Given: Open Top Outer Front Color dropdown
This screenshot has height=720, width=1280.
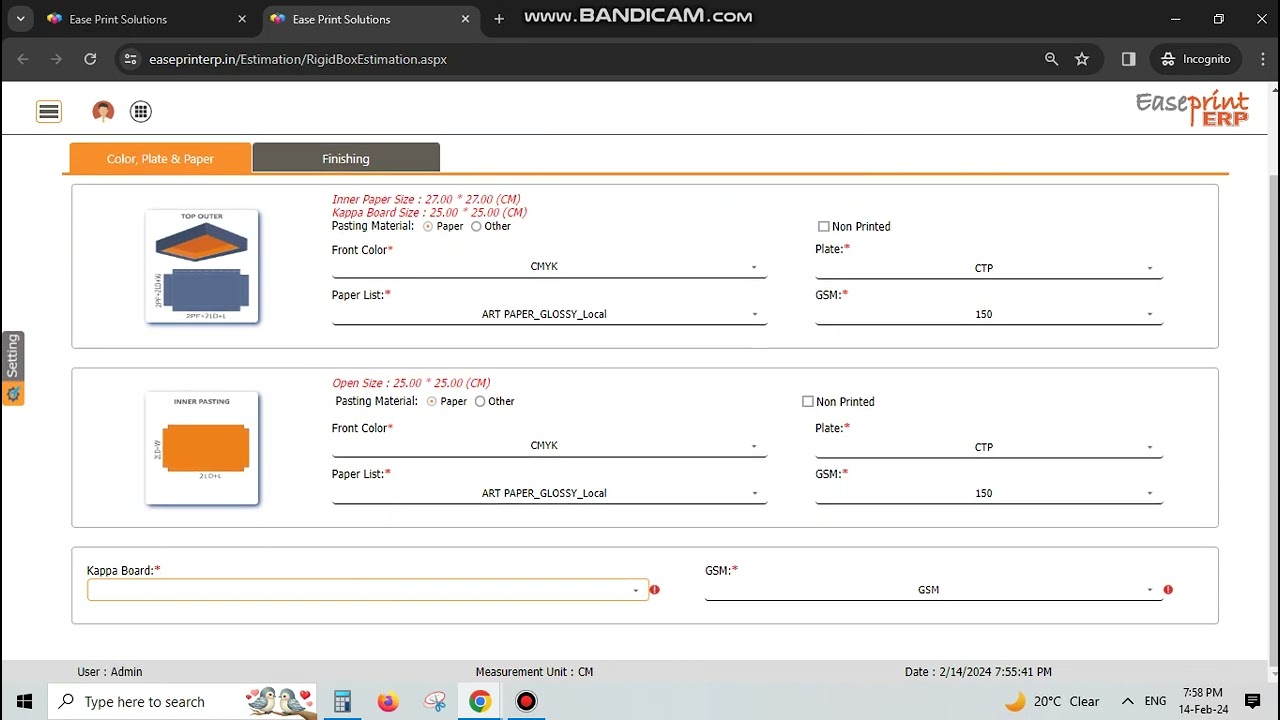Looking at the screenshot, I should pos(549,268).
